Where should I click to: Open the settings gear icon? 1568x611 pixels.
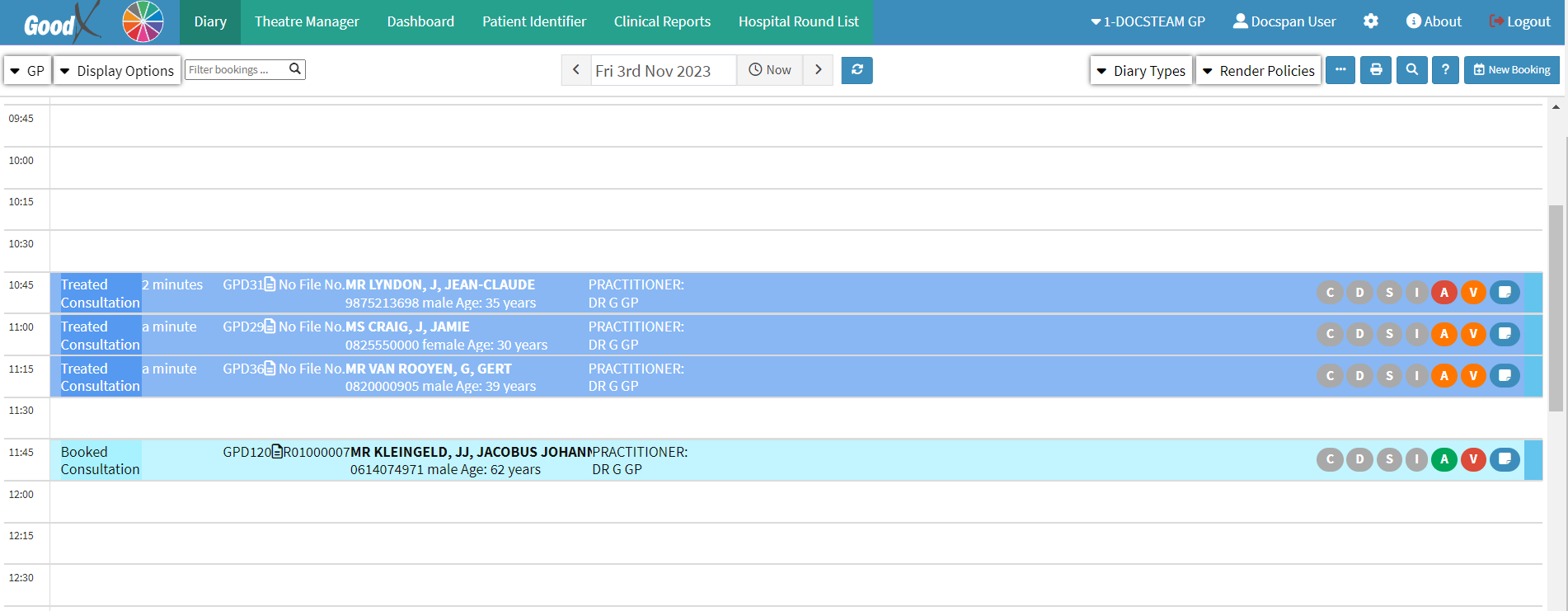tap(1370, 21)
